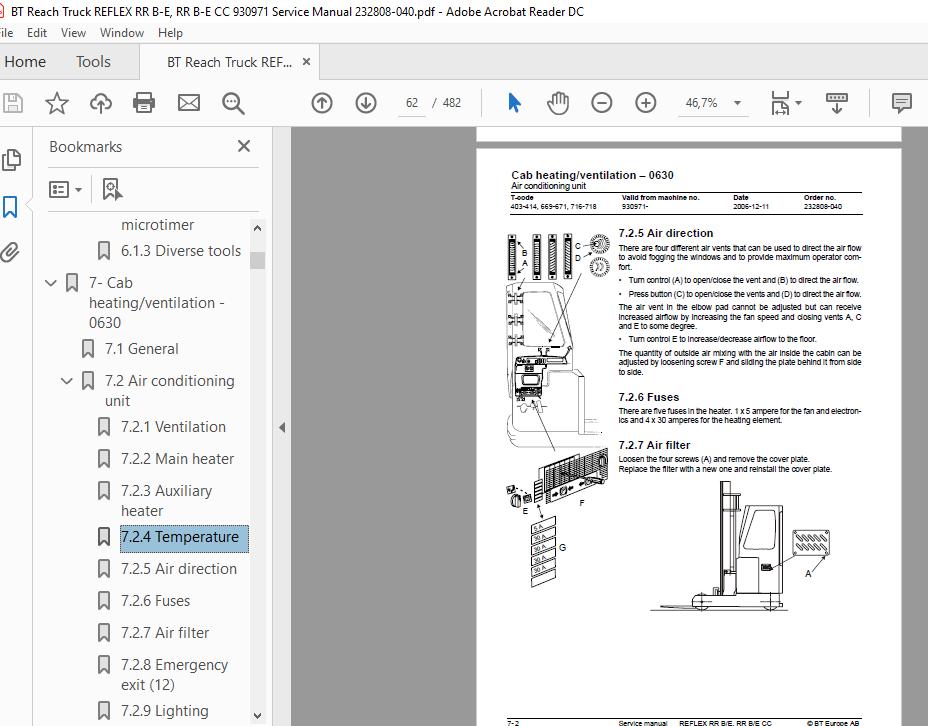Print the current document
The width and height of the screenshot is (928, 726).
144,103
